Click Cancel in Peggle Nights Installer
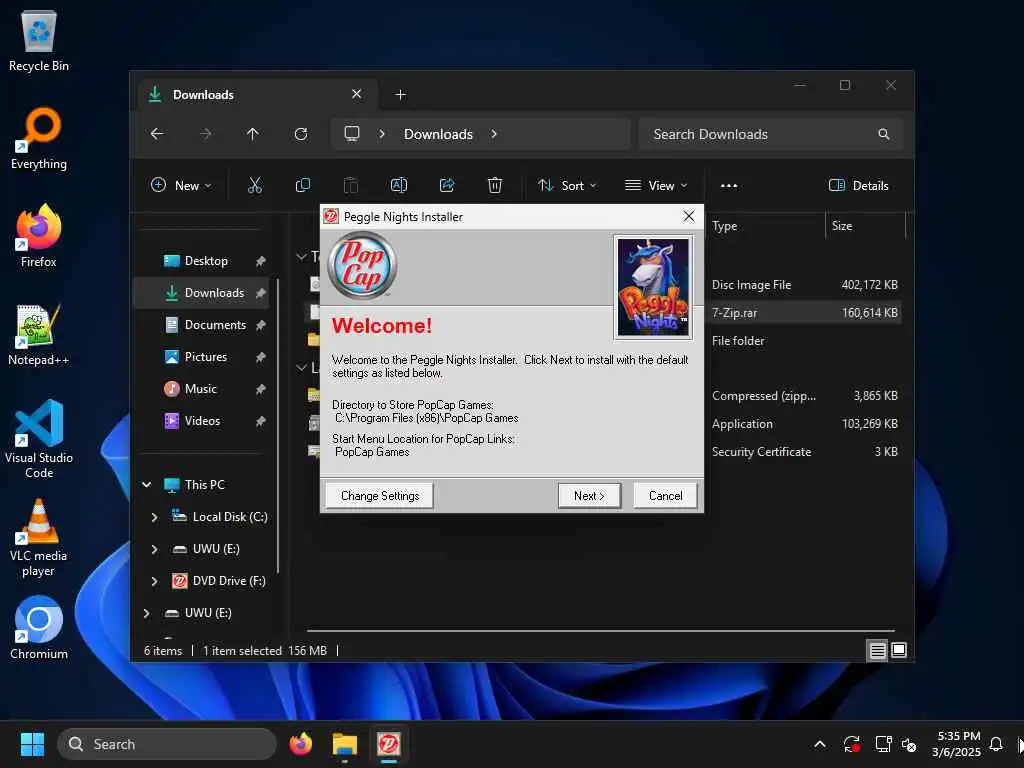The height and width of the screenshot is (768, 1024). tap(665, 496)
